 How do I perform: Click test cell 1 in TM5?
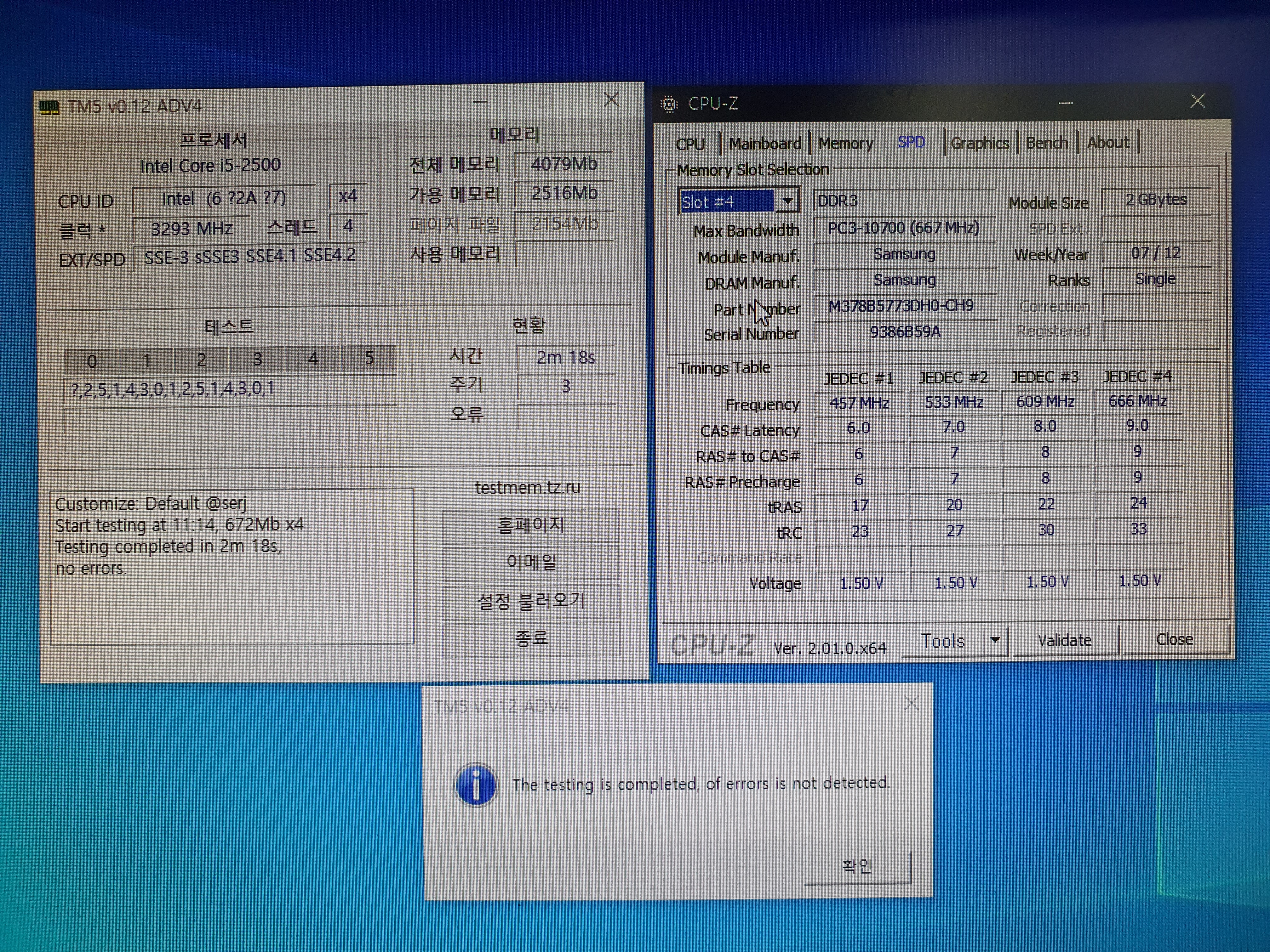point(147,360)
